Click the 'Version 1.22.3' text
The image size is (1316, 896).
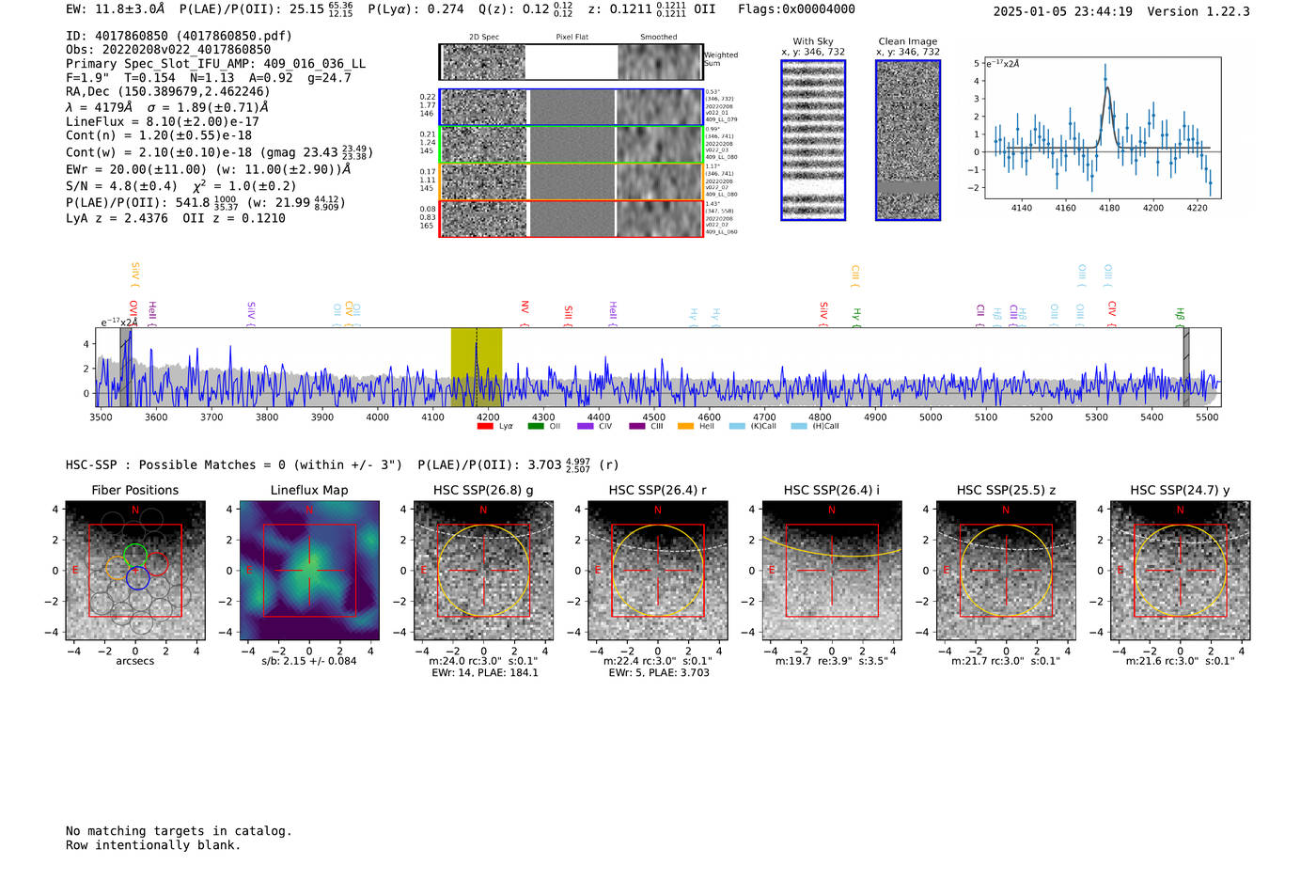(x=1198, y=11)
